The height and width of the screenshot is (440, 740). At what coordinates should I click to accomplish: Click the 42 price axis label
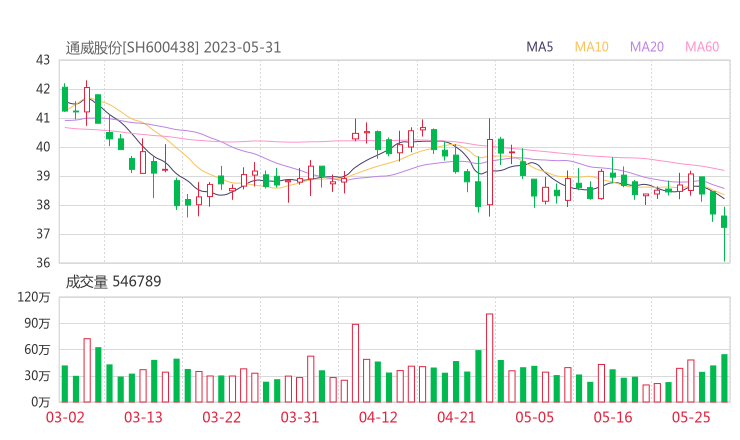[x=42, y=89]
